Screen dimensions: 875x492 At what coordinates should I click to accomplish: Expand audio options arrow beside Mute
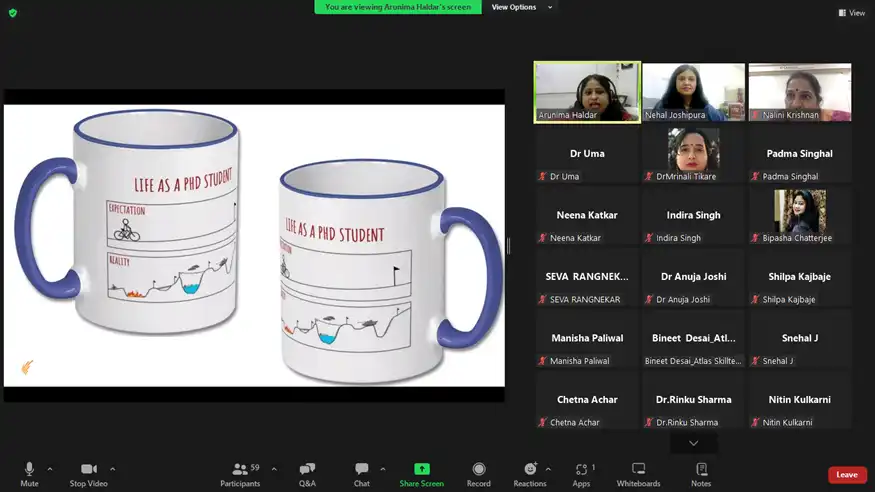click(x=50, y=468)
